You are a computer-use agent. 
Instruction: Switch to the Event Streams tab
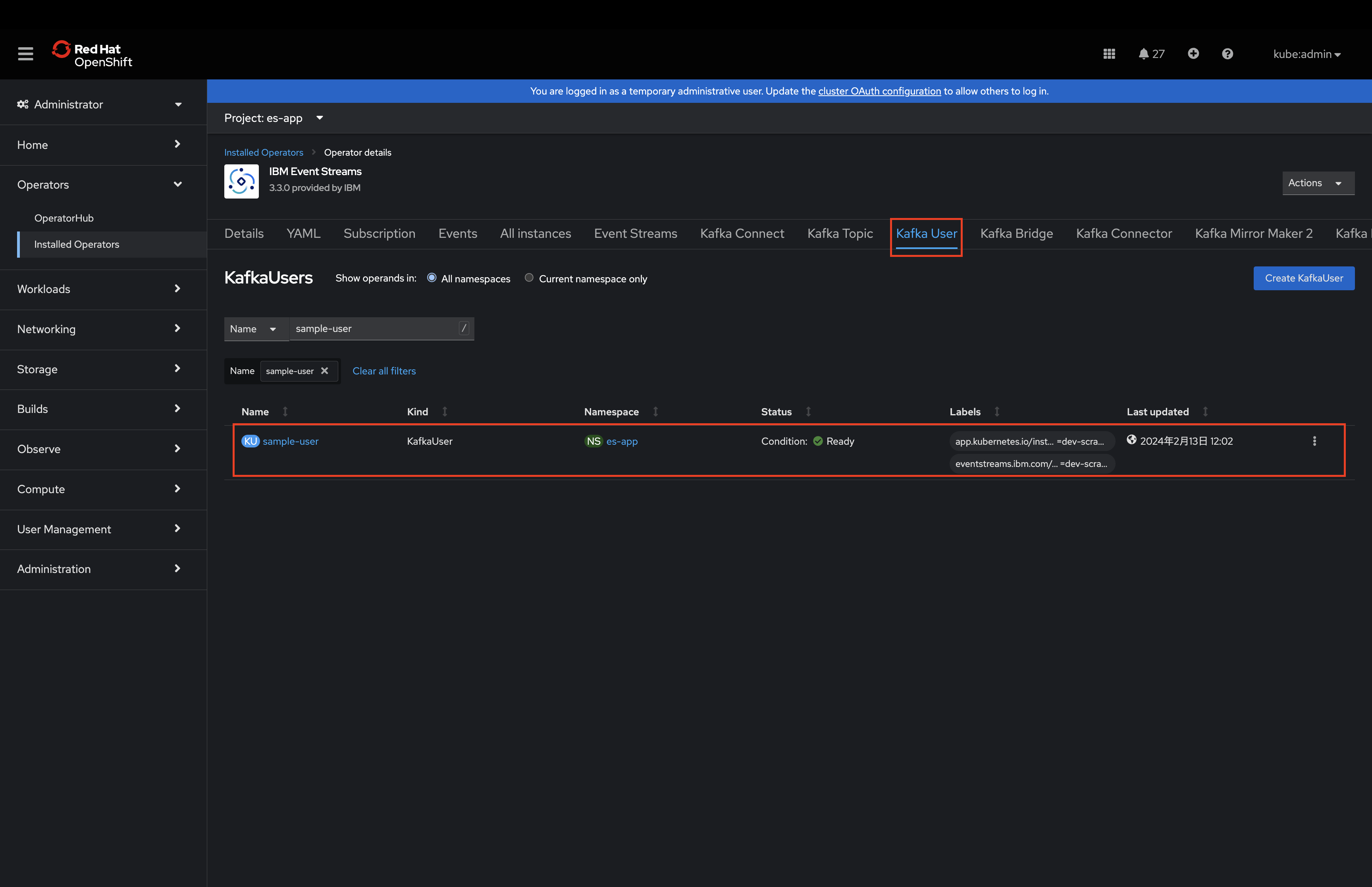coord(635,234)
